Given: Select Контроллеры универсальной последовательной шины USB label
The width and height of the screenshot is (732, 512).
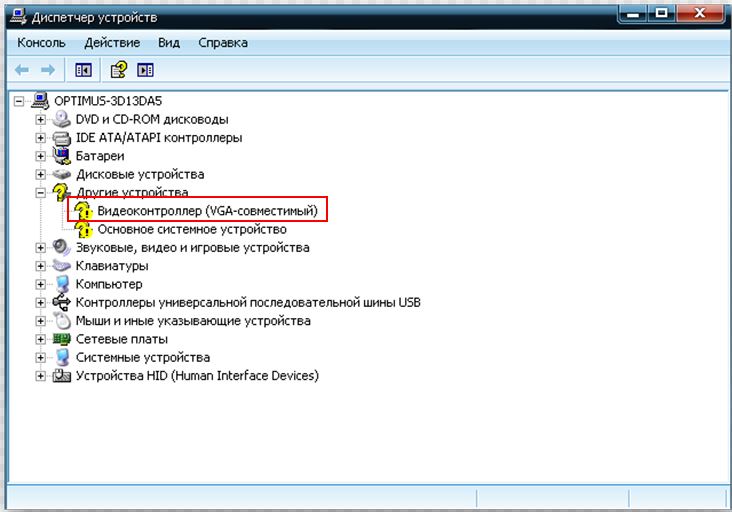Looking at the screenshot, I should point(248,302).
